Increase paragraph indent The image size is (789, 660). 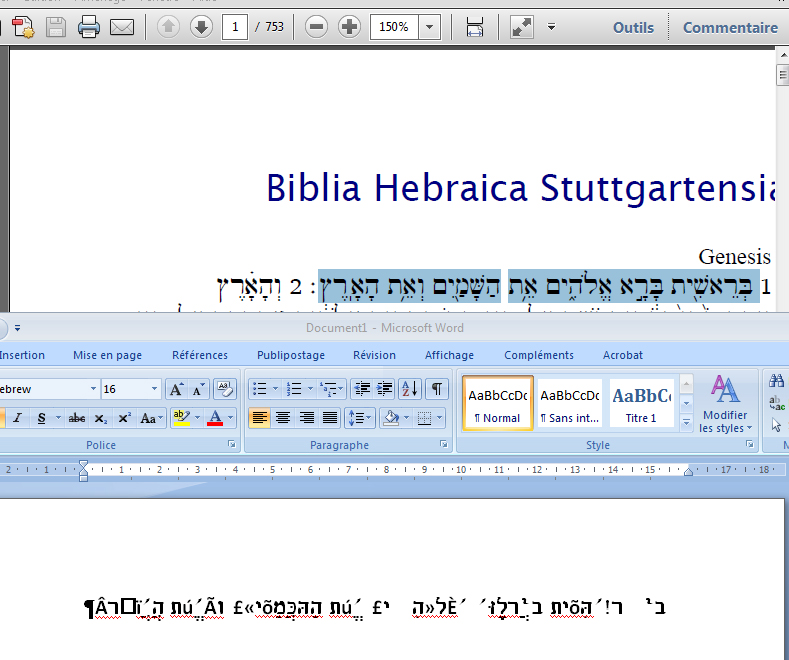[384, 389]
